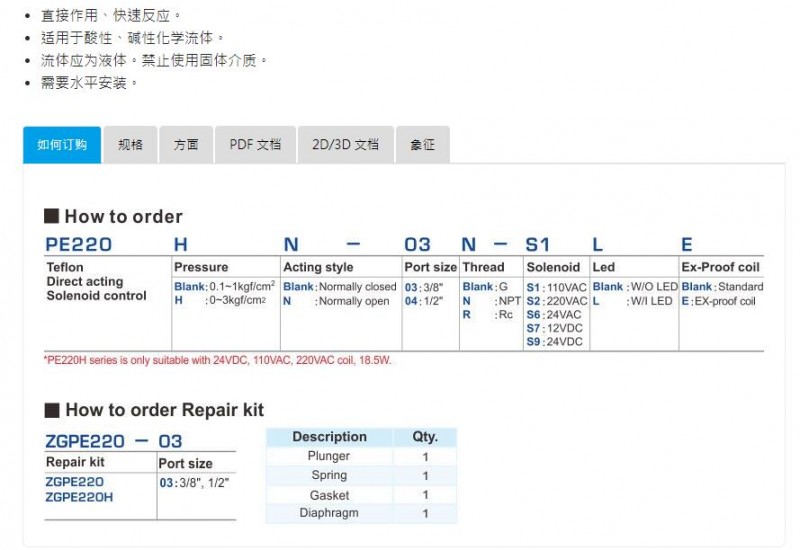Click the Ex-Proof coil column header

720,267
